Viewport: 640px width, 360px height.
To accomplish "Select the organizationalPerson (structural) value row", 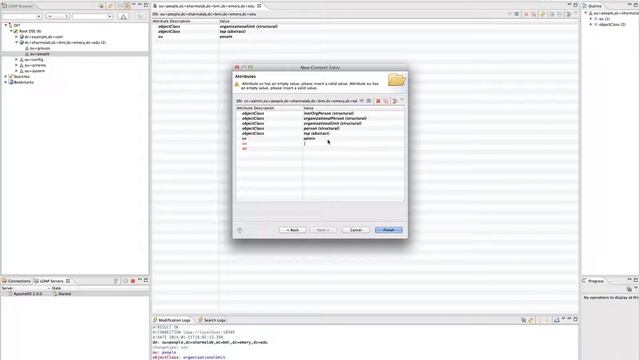I will click(335, 118).
